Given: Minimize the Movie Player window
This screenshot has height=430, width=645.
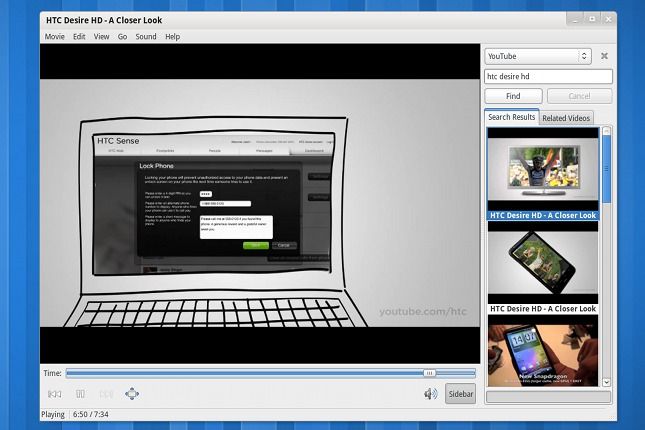Looking at the screenshot, I should 575,19.
